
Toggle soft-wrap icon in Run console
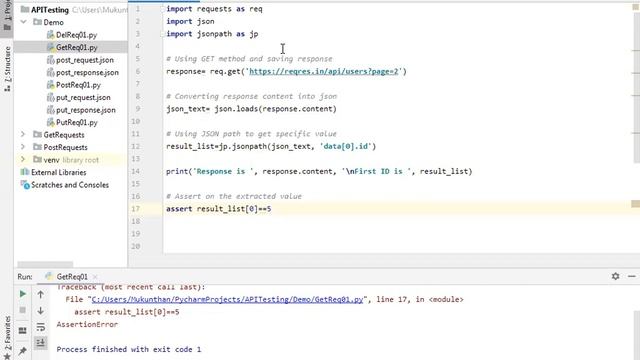(40, 327)
